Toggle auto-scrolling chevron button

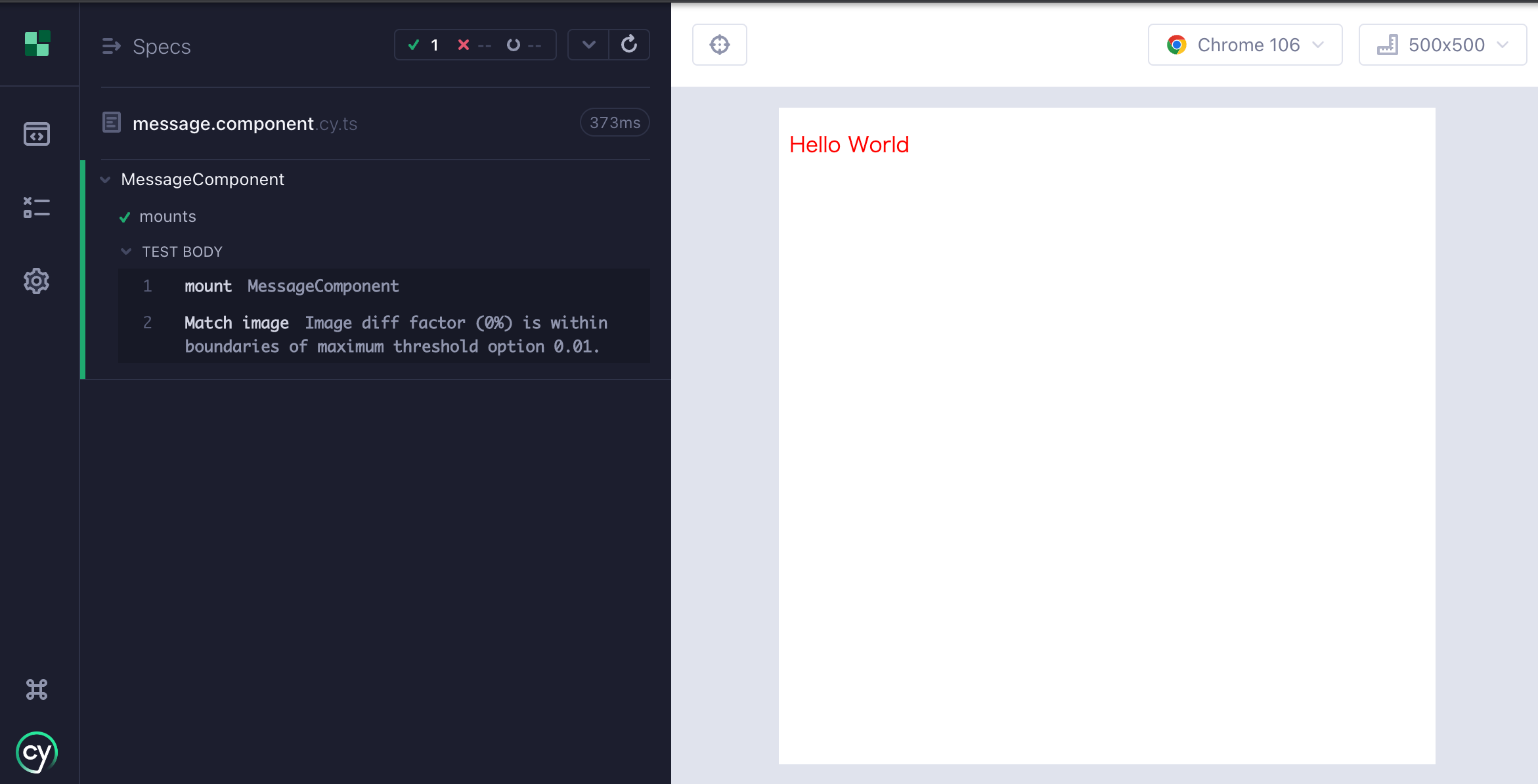tap(588, 45)
